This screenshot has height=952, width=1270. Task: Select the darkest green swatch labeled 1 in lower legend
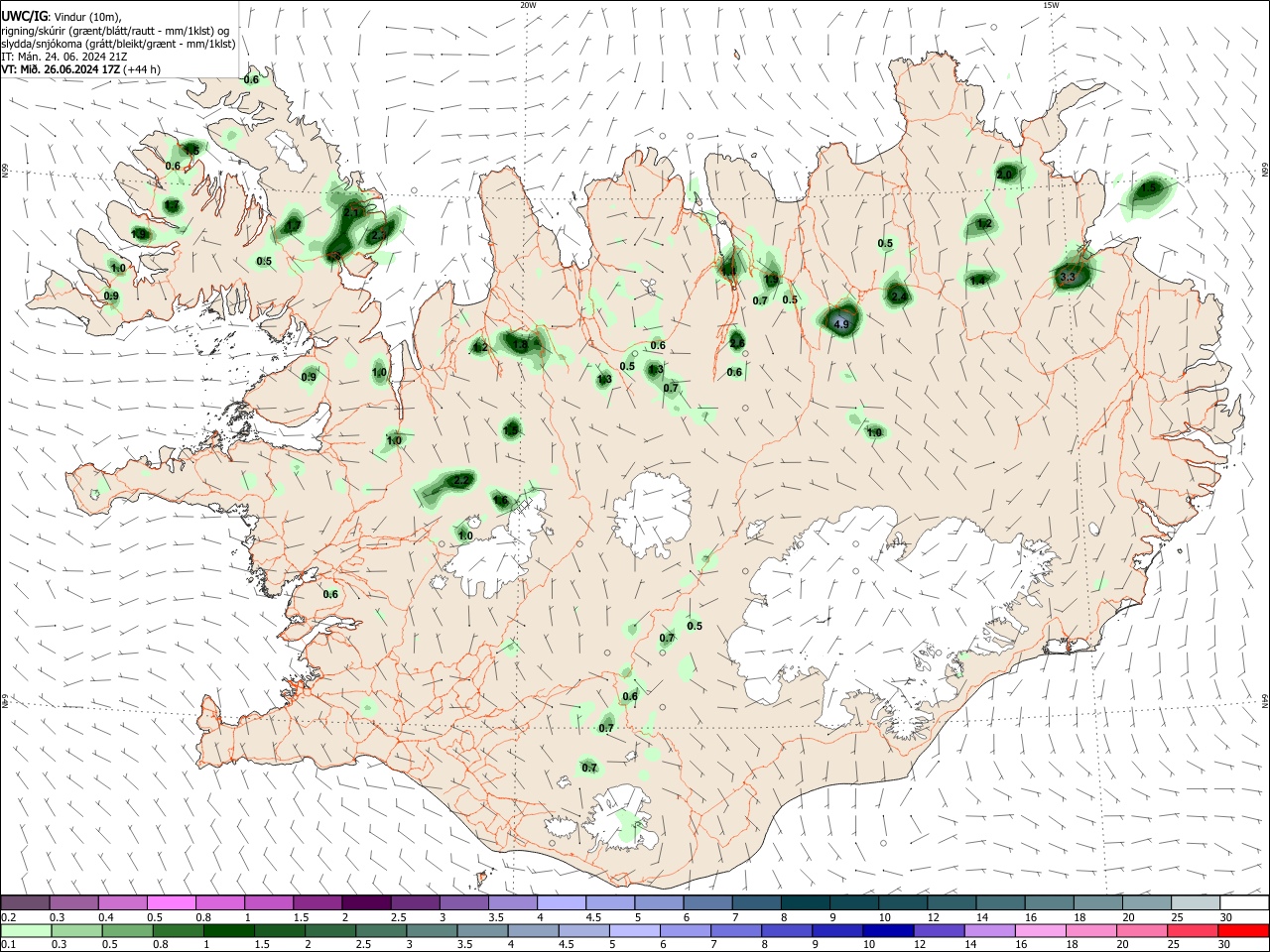pyautogui.click(x=227, y=930)
